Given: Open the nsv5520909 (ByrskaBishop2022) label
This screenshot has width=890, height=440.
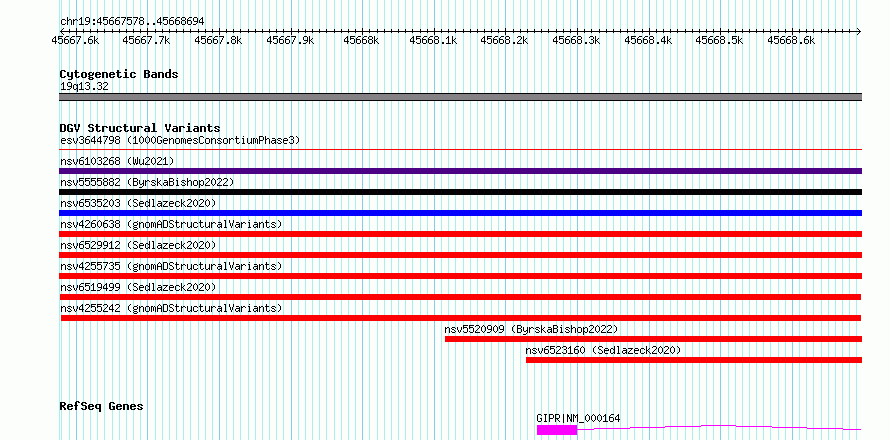Looking at the screenshot, I should pyautogui.click(x=531, y=329).
